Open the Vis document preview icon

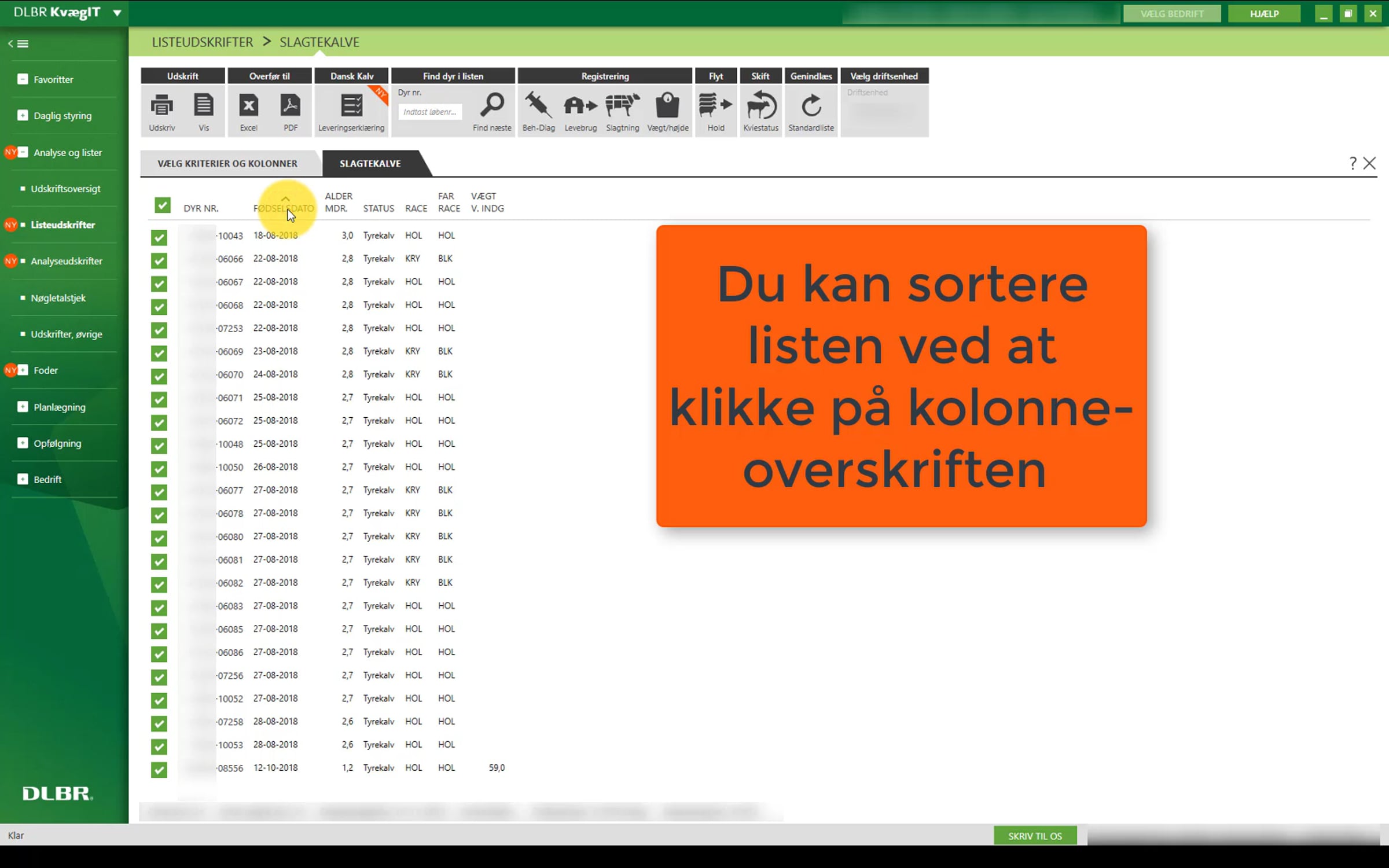(x=204, y=106)
